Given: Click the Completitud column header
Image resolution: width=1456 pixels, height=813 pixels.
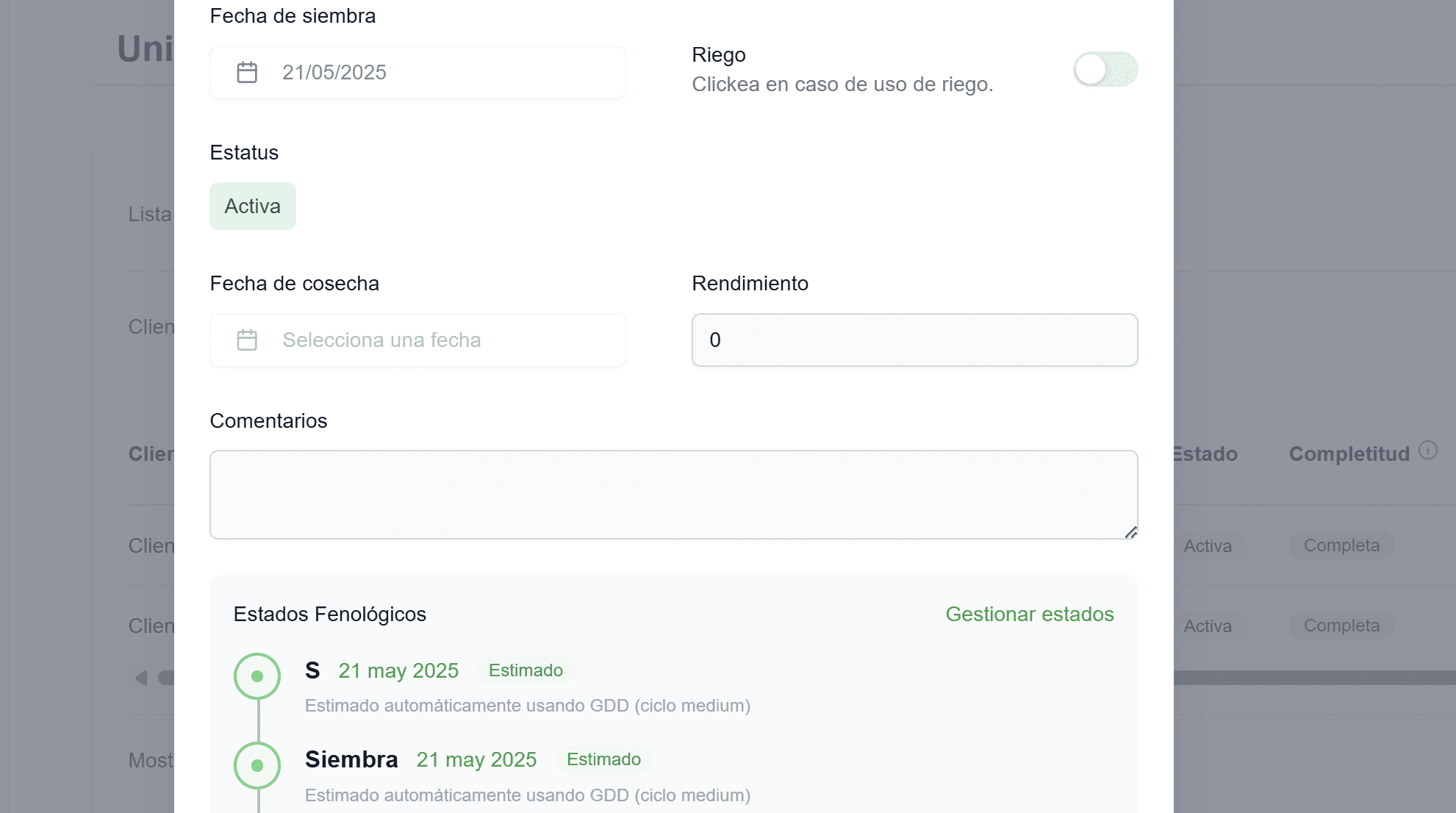Looking at the screenshot, I should (x=1349, y=454).
